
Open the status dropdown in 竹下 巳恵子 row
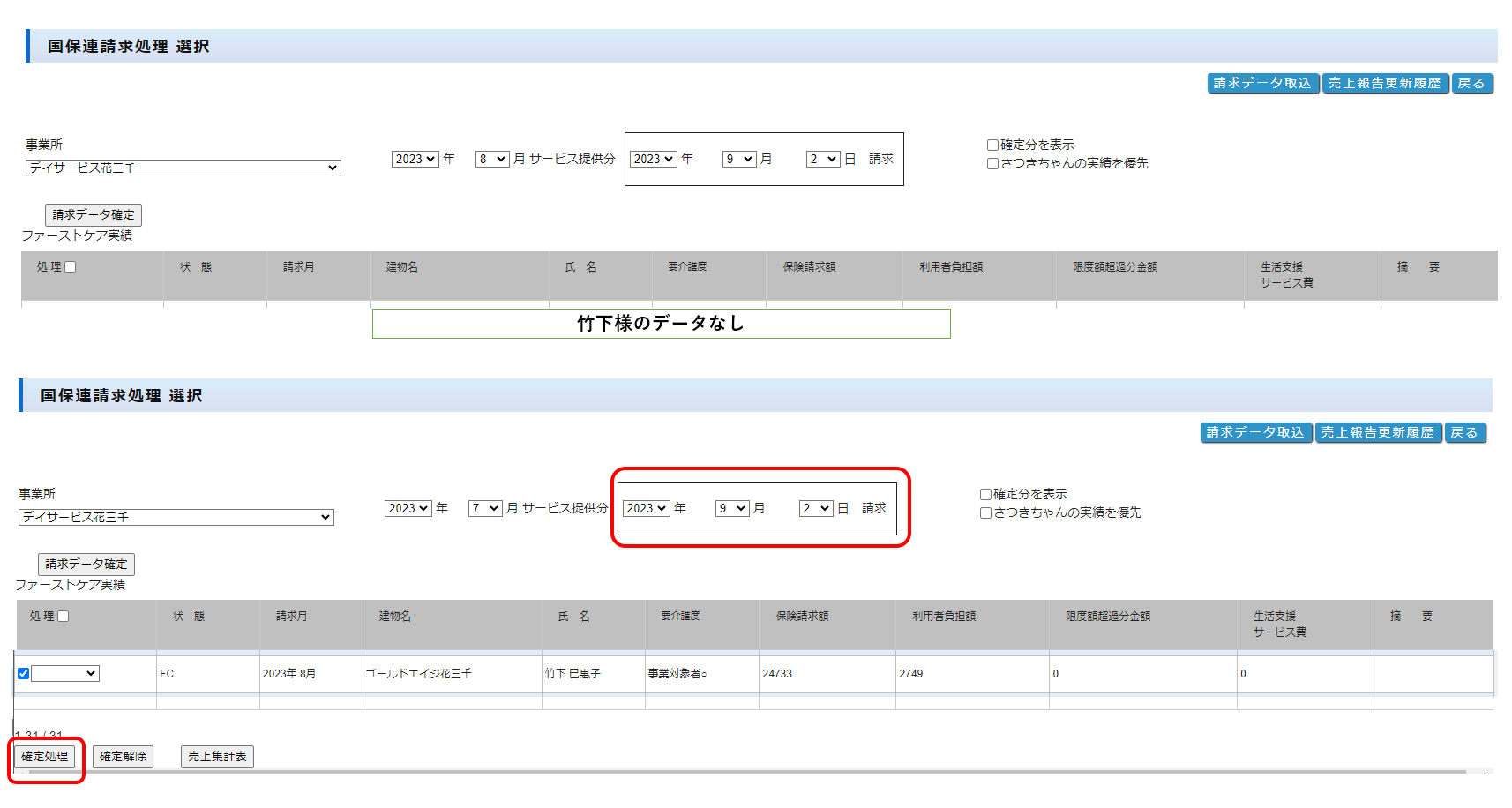[x=65, y=674]
